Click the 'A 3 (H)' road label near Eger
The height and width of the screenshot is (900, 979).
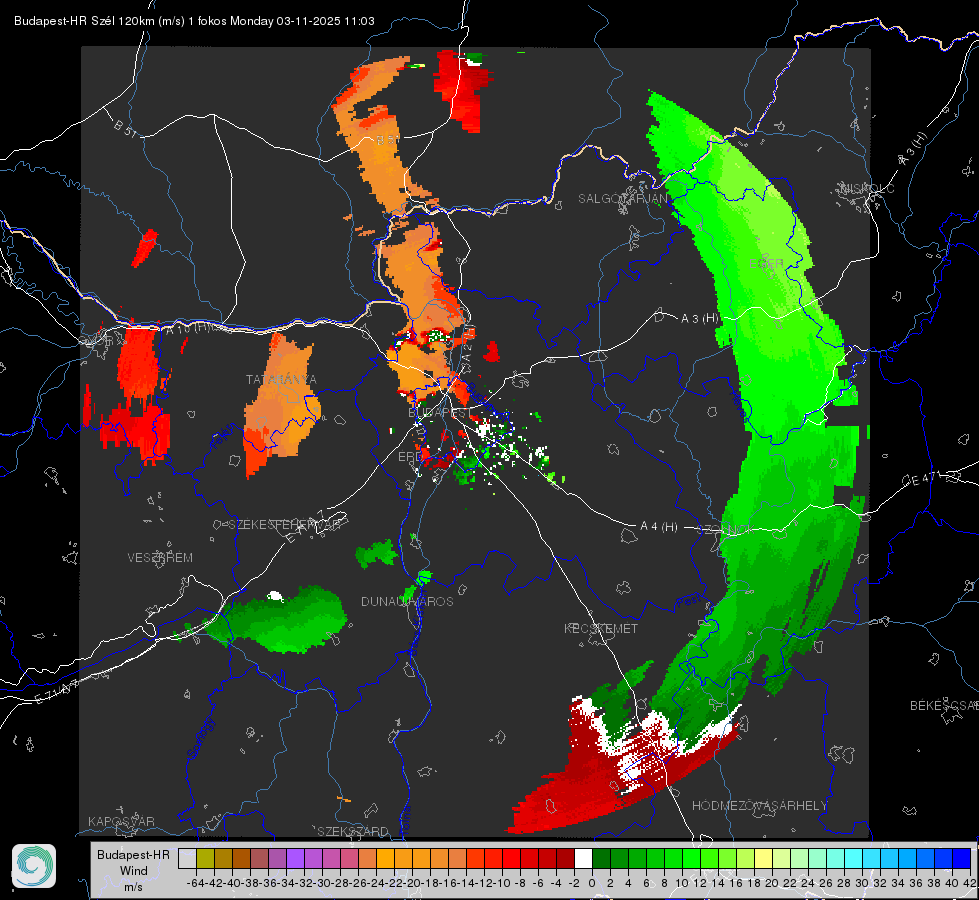click(699, 319)
